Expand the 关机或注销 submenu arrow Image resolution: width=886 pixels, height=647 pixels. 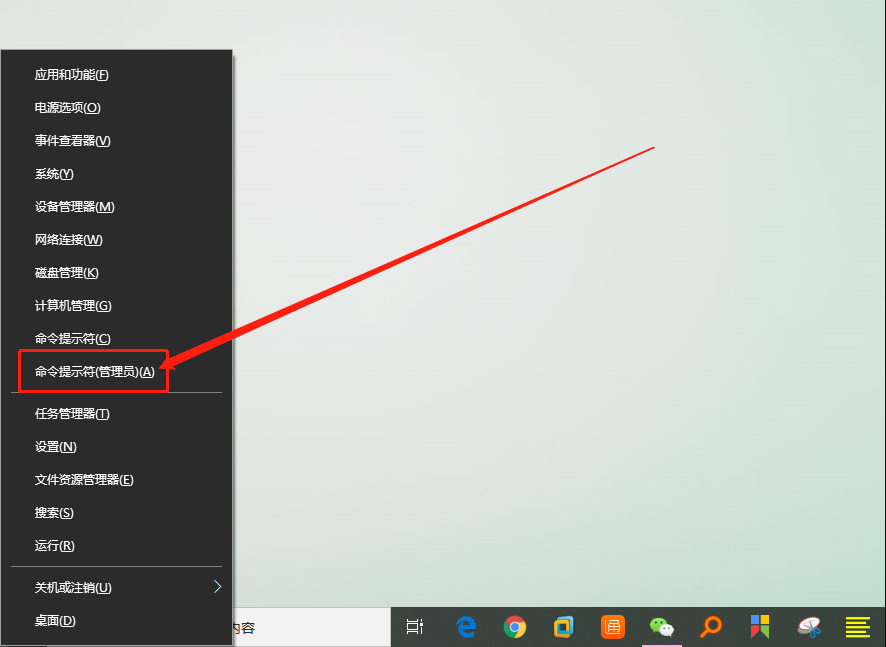[218, 587]
